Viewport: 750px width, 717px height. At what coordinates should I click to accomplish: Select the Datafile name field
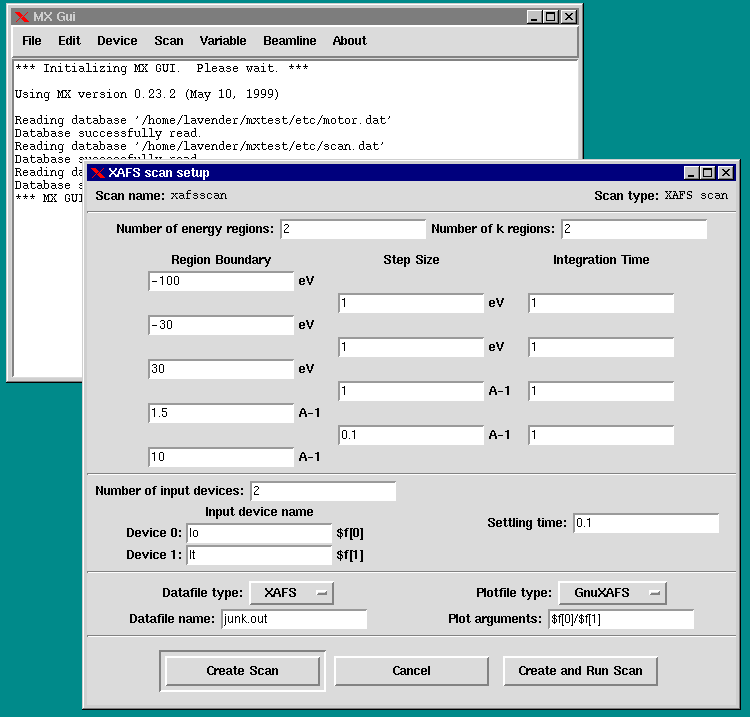coord(294,619)
